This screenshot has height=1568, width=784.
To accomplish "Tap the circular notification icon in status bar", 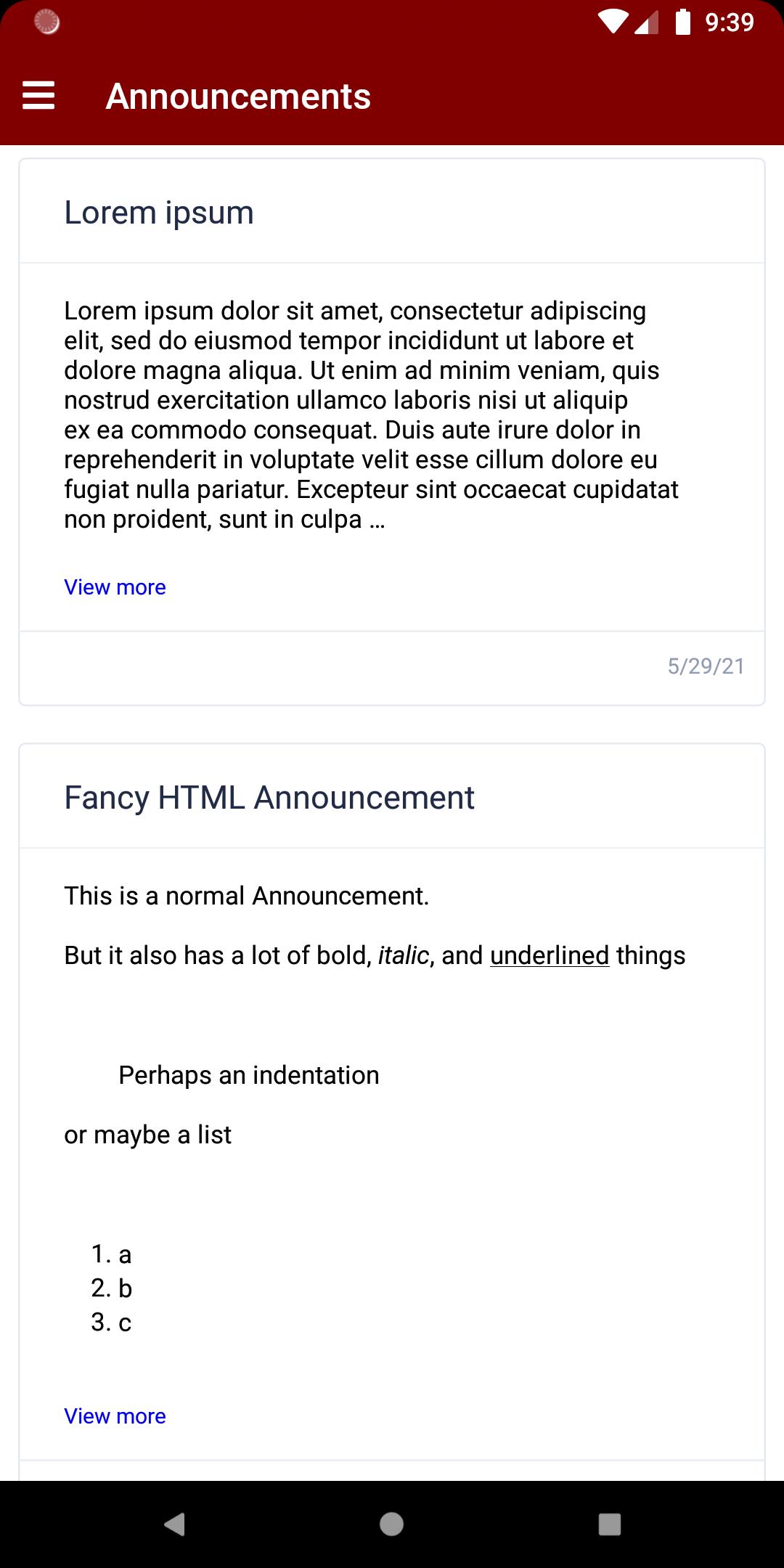I will click(46, 23).
